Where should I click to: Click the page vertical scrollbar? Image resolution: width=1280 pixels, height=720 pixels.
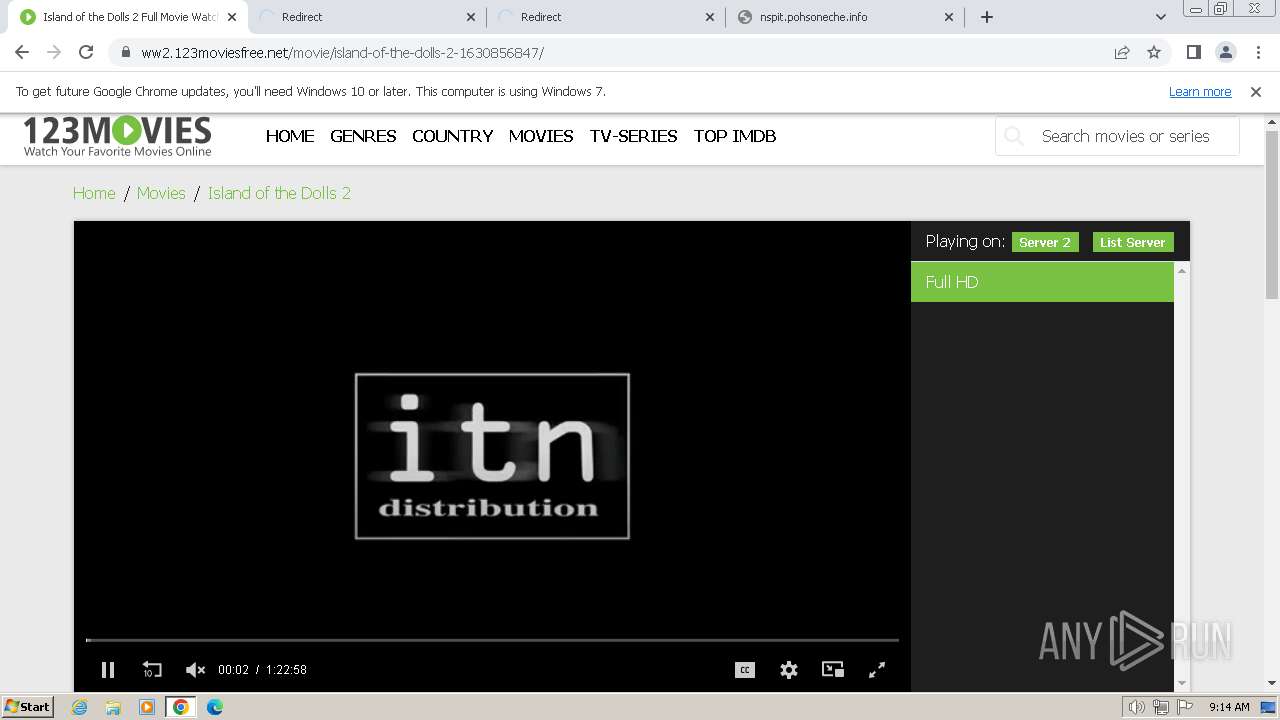coord(1272,215)
